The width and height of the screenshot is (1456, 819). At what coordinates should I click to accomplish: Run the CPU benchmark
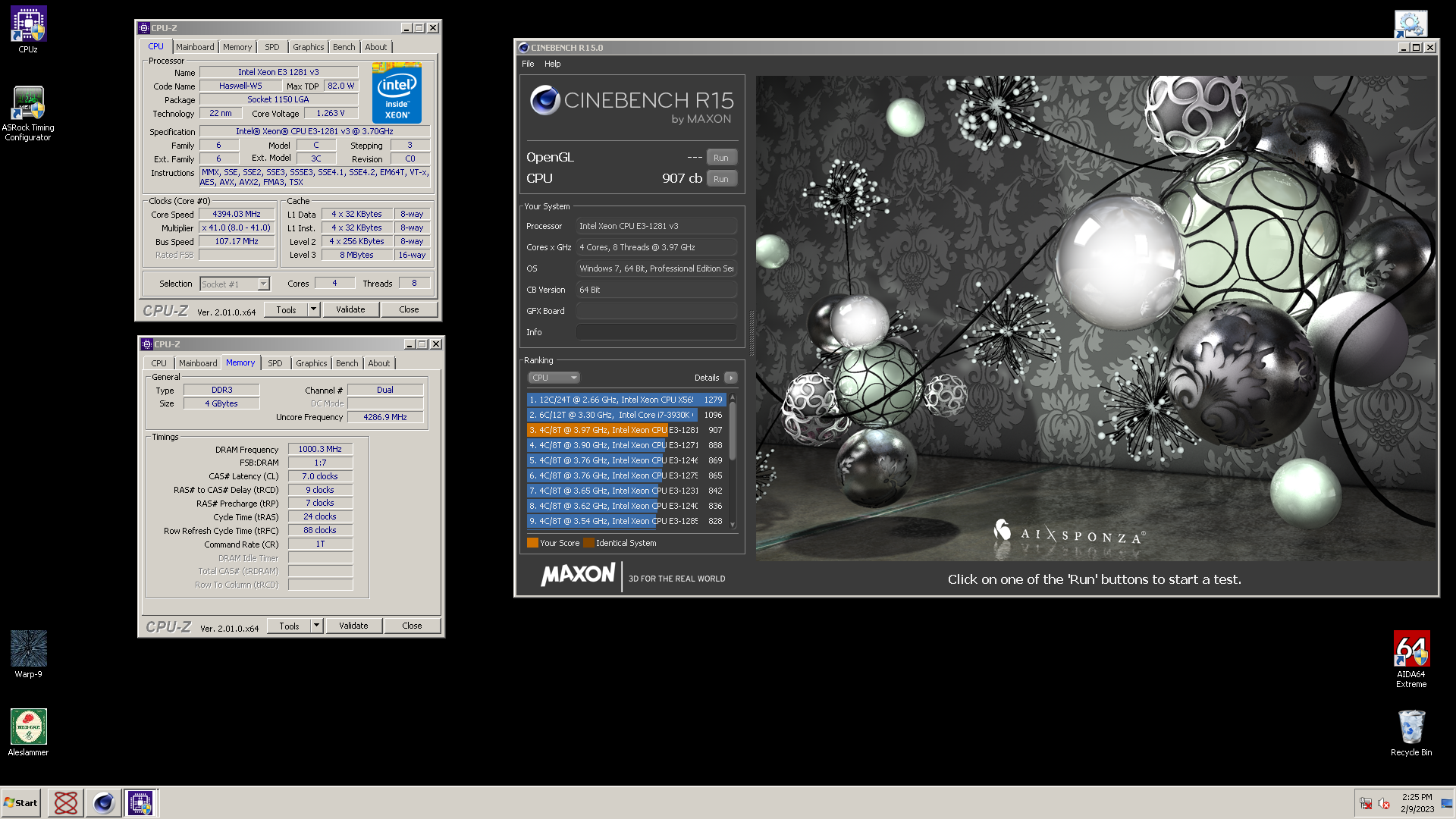tap(721, 179)
